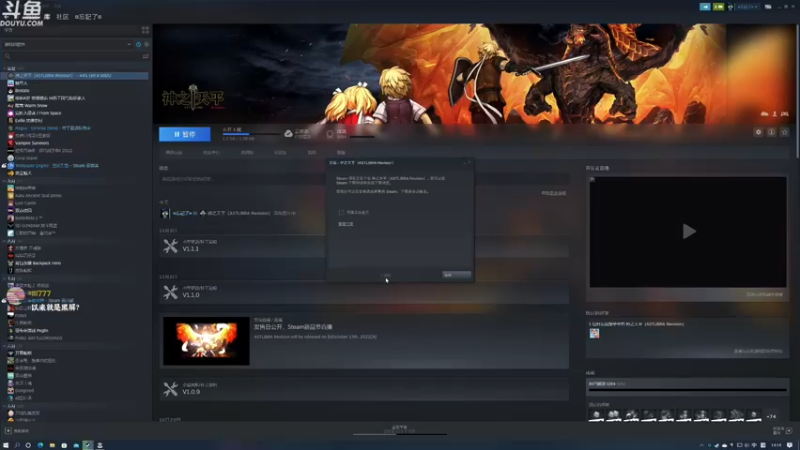Open the 社区 (Community) menu

tap(63, 17)
